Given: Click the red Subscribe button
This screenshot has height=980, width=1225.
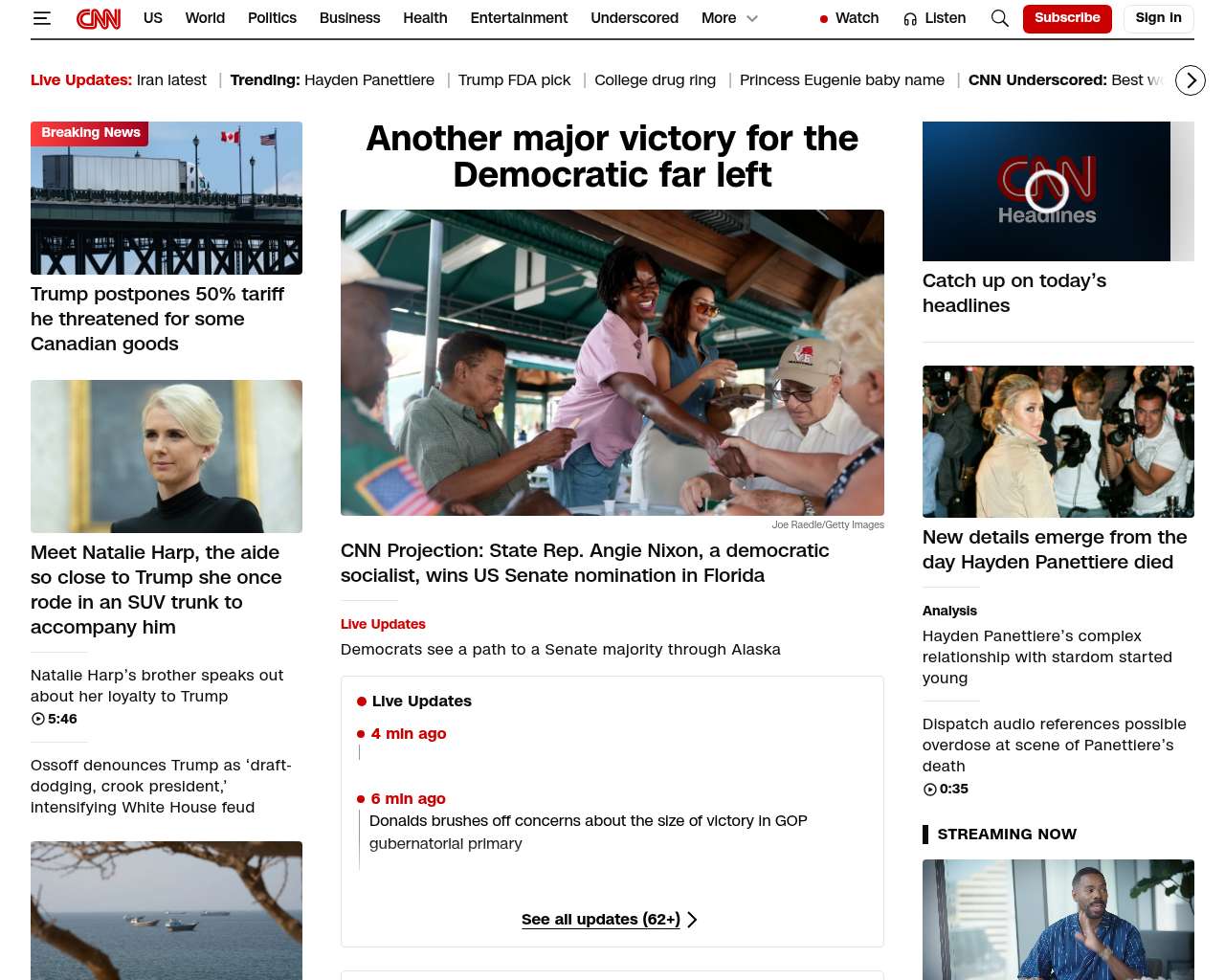Looking at the screenshot, I should click(1067, 18).
